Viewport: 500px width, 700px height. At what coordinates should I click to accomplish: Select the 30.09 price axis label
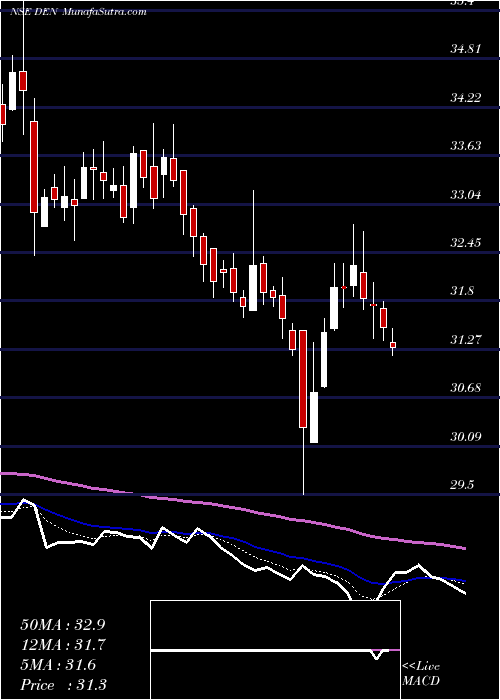466,436
